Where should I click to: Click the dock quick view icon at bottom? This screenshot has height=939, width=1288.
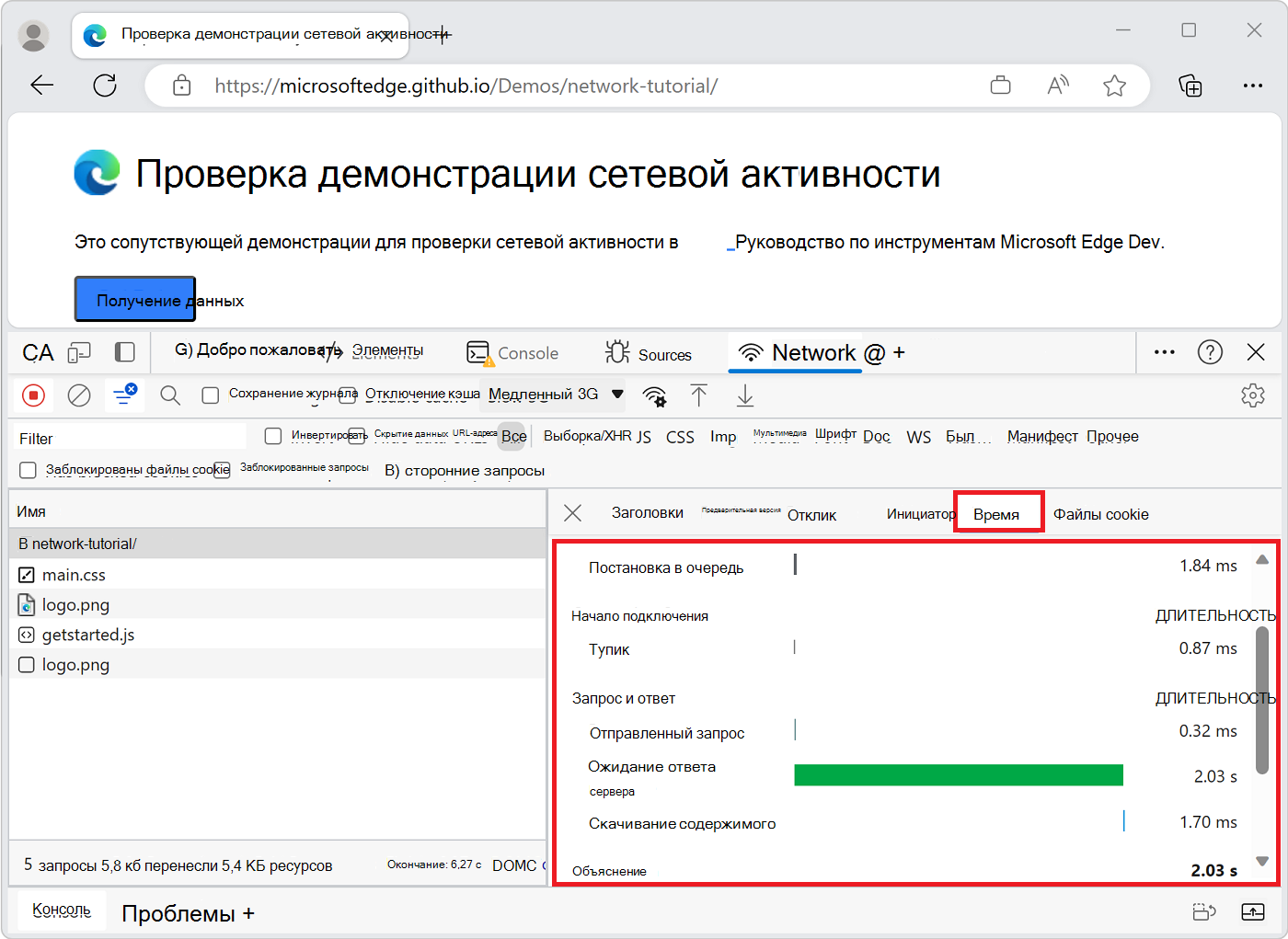(1204, 911)
